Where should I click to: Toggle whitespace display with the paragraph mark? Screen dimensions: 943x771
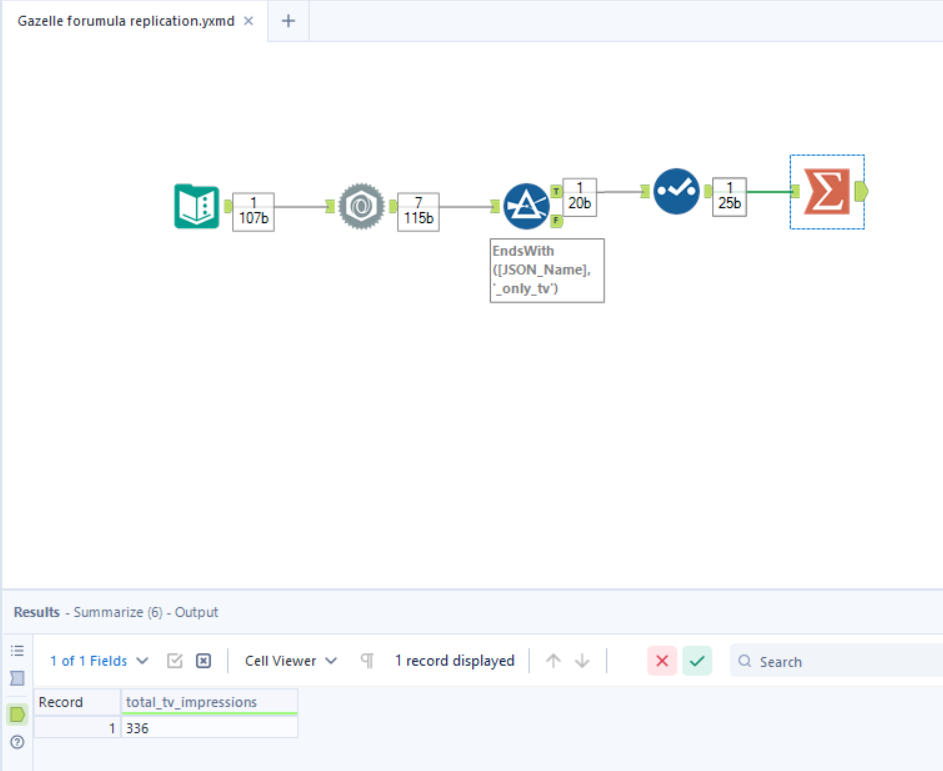pos(366,660)
